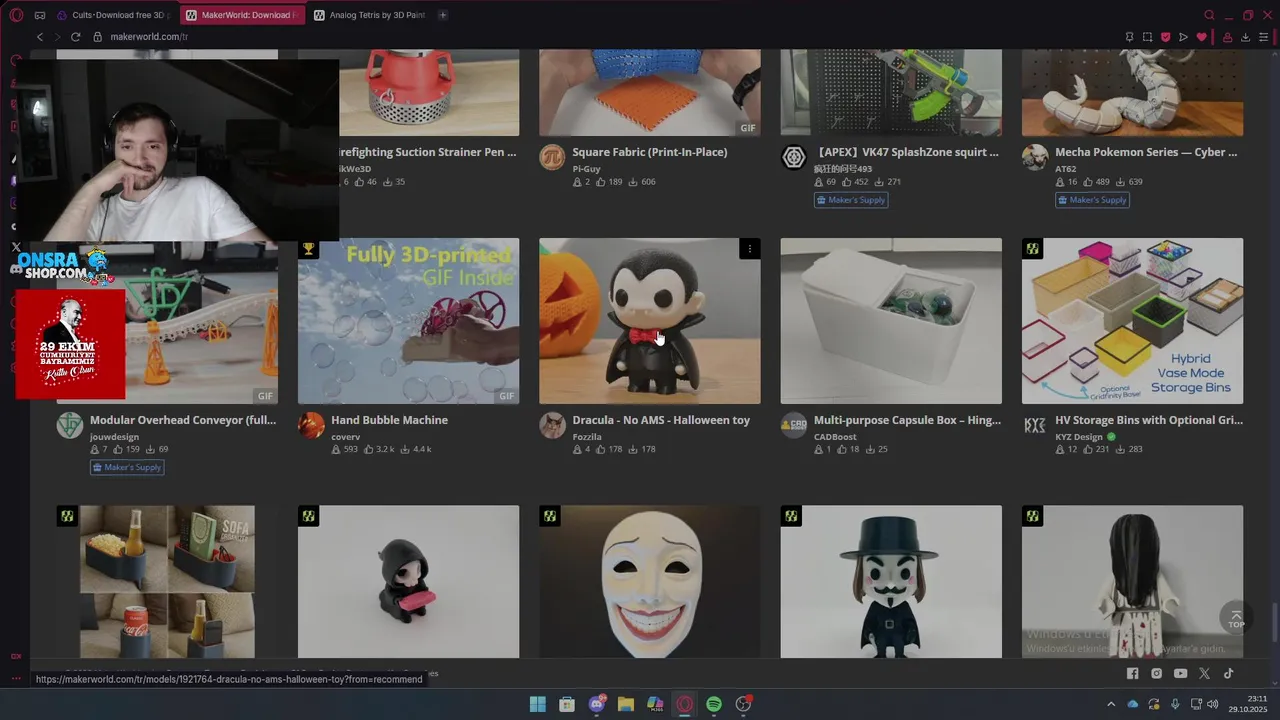1280x720 pixels.
Task: Open MakerWorld's YouTube icon
Action: pyautogui.click(x=1180, y=674)
